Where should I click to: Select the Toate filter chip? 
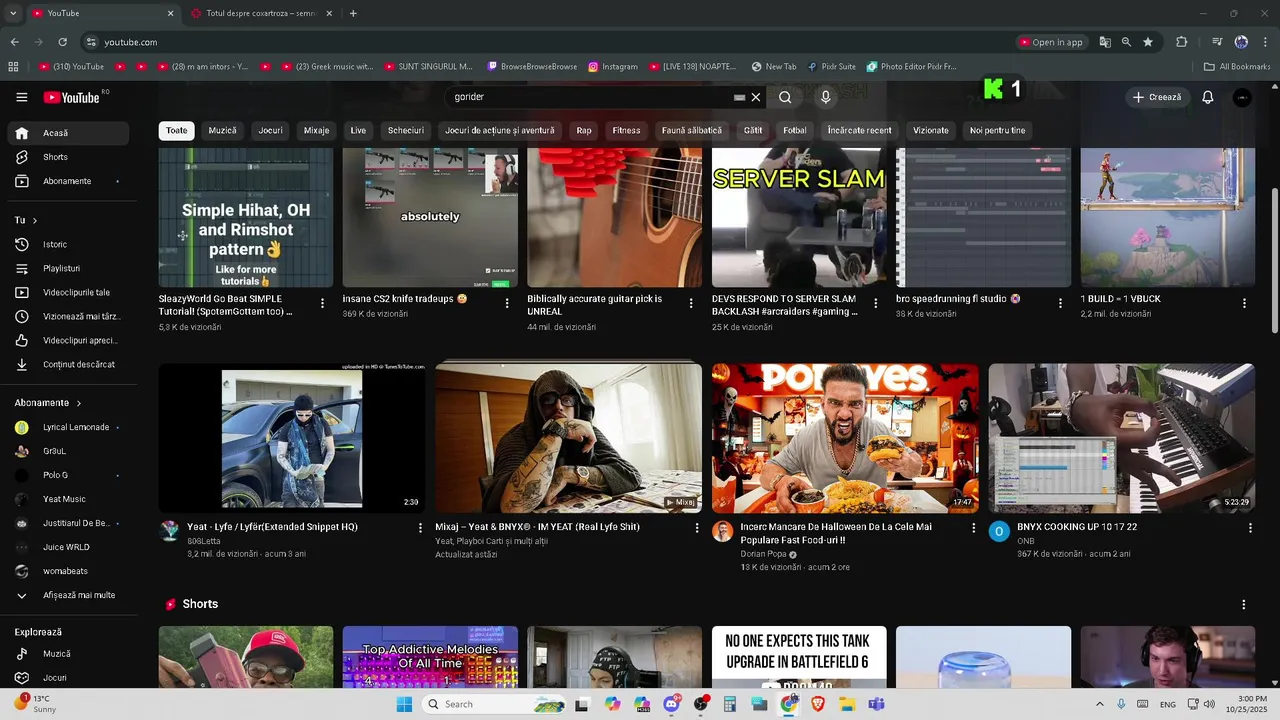176,130
